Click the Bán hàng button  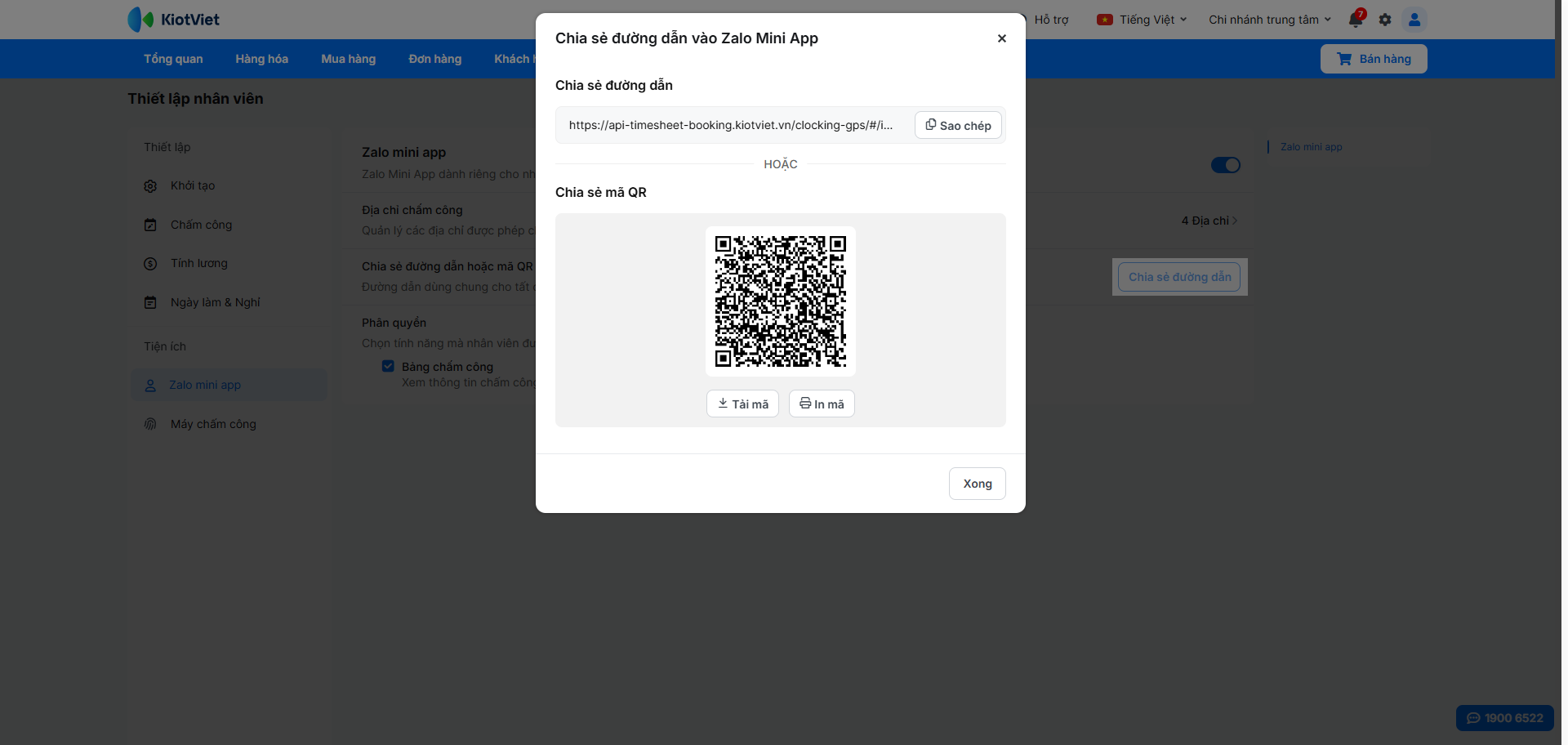coord(1374,59)
